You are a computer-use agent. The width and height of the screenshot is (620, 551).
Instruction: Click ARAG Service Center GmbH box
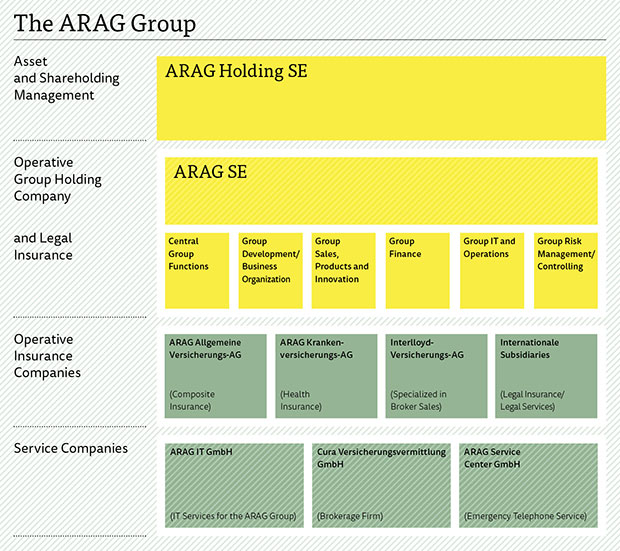coord(528,485)
